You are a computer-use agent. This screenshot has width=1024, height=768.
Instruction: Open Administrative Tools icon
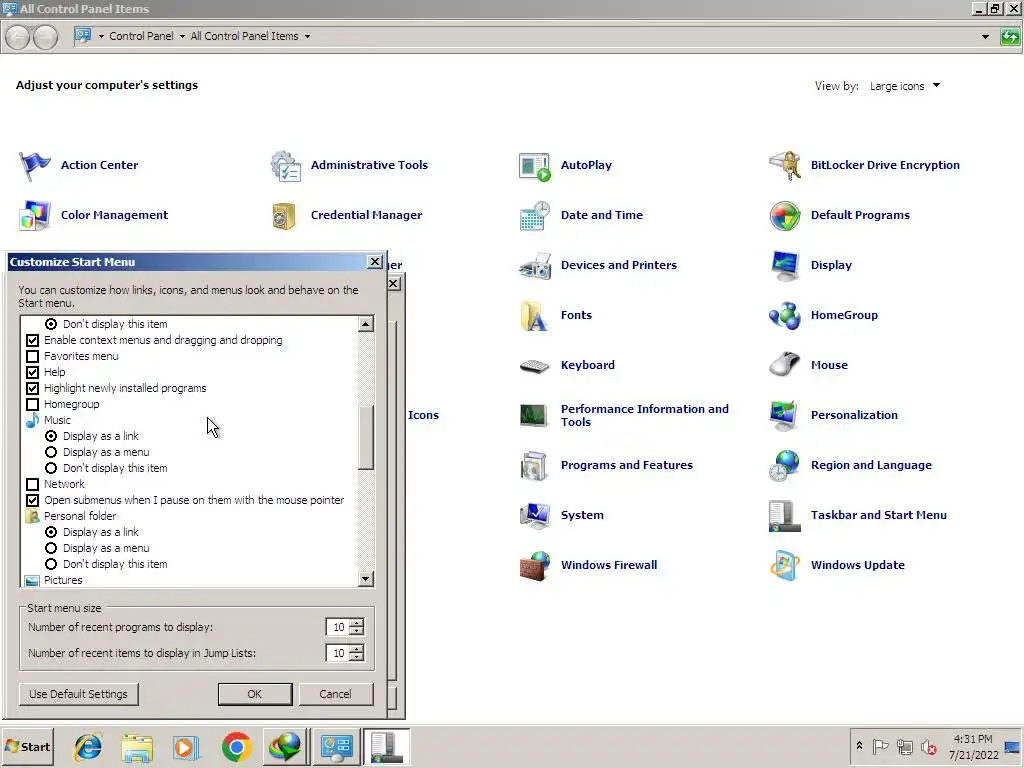285,165
